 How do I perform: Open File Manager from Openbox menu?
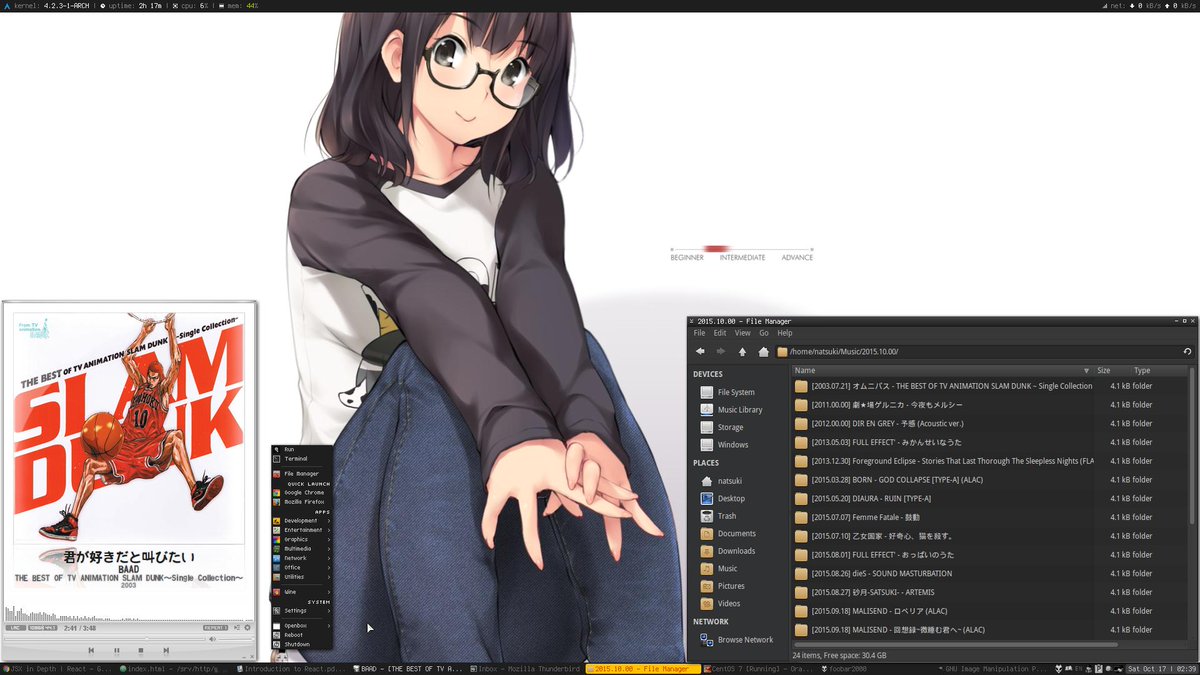pyautogui.click(x=301, y=474)
